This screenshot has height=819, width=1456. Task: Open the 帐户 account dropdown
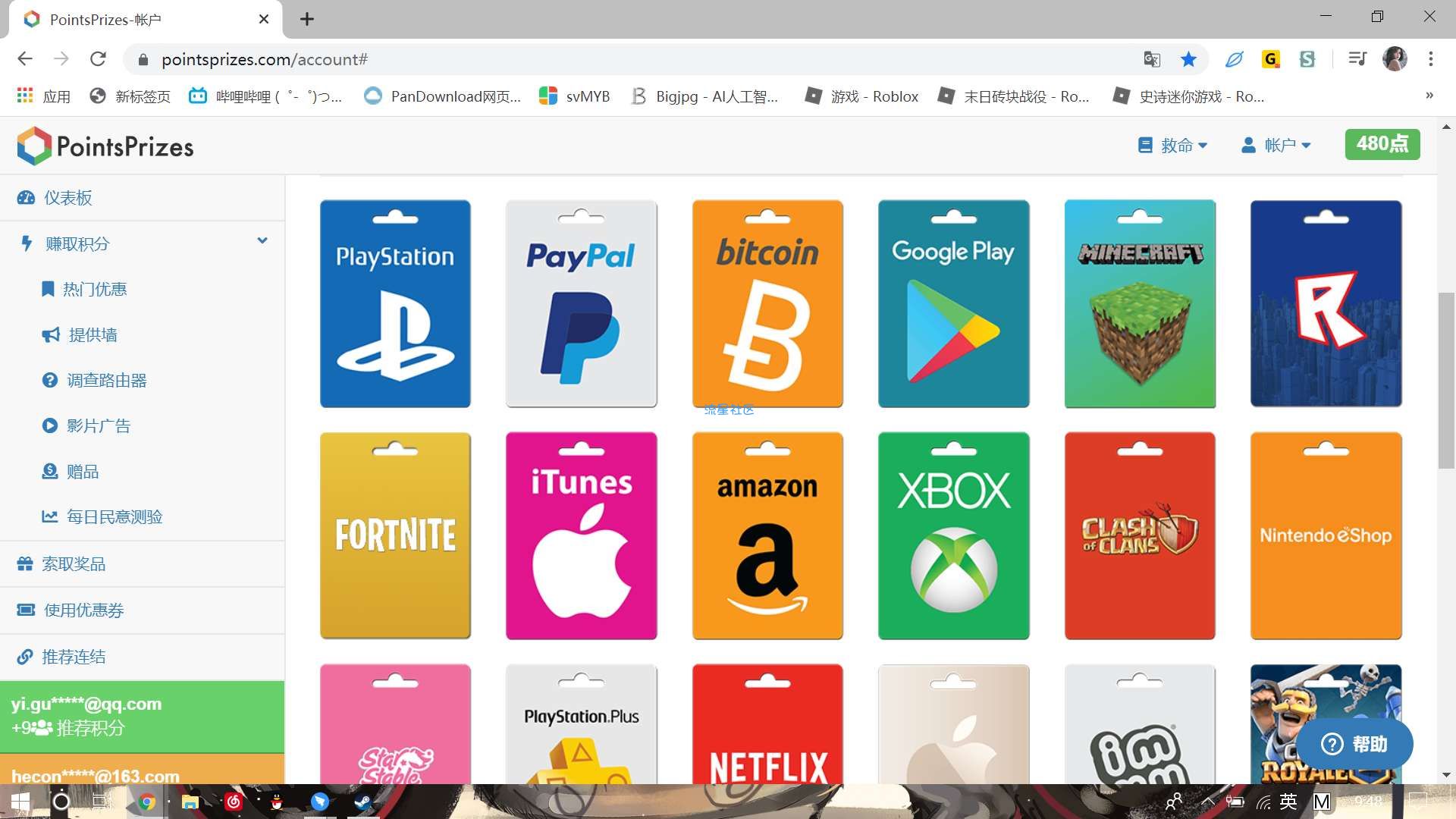point(1276,145)
